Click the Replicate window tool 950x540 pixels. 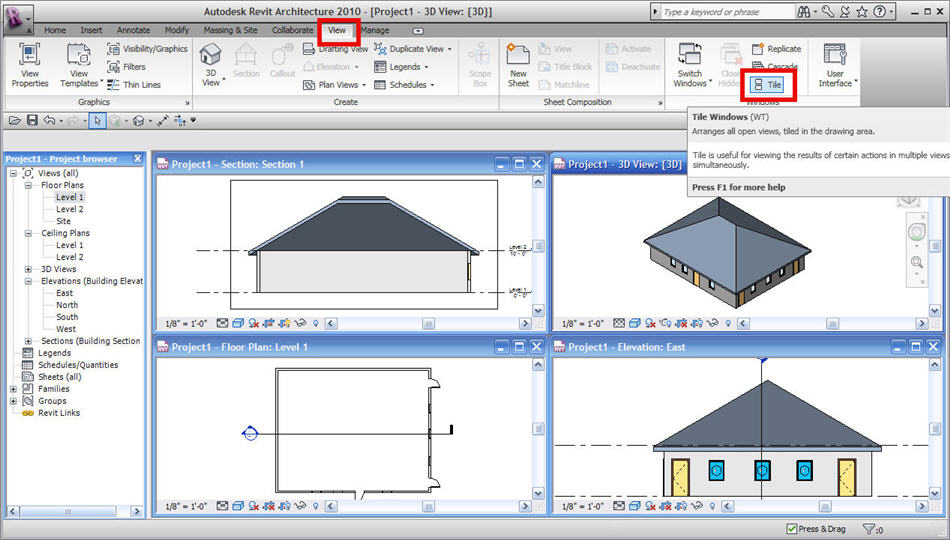[x=776, y=49]
